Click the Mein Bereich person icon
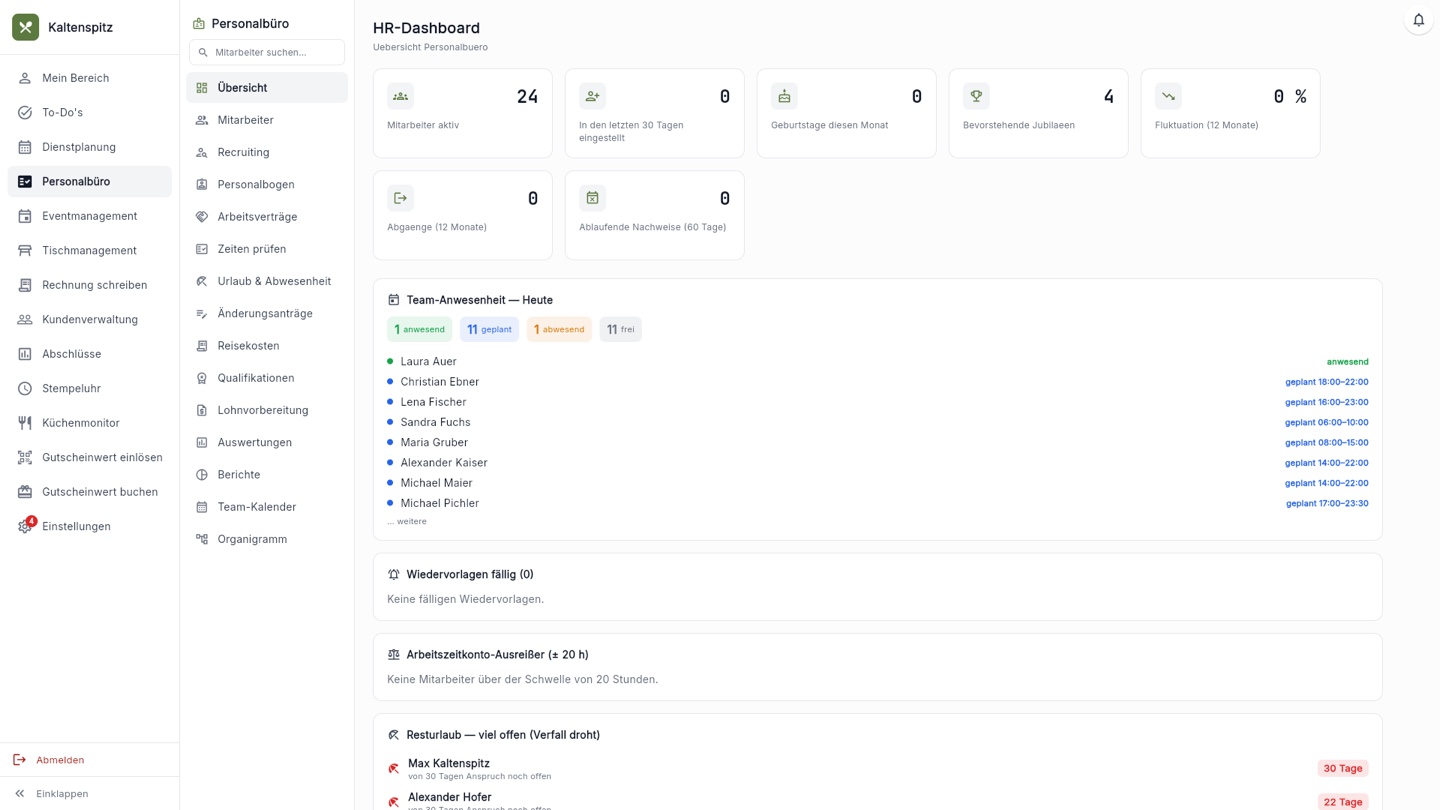This screenshot has width=1440, height=810. click(25, 78)
